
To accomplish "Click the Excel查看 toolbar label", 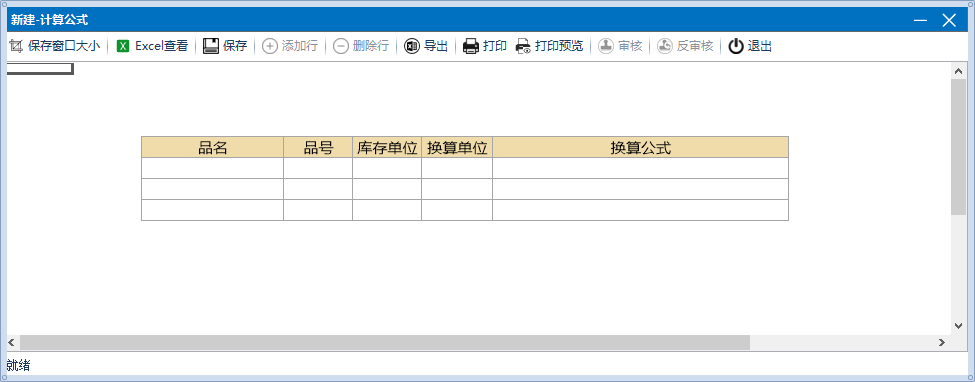I will coord(162,46).
